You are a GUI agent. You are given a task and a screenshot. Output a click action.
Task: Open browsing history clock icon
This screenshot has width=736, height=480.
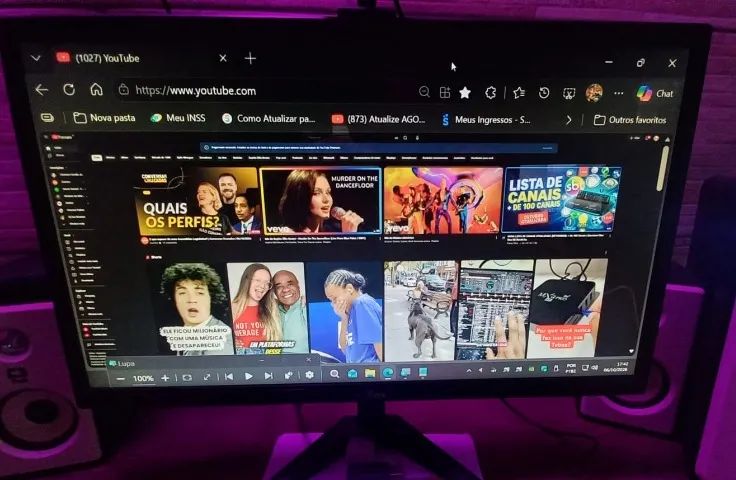[544, 93]
